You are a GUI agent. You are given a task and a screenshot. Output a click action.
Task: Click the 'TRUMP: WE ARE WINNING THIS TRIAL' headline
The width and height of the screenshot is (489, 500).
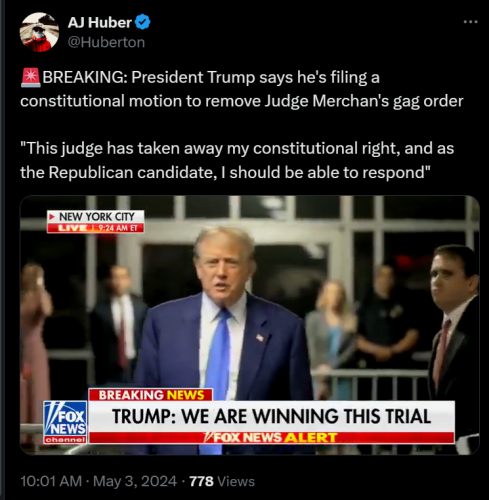coord(272,416)
